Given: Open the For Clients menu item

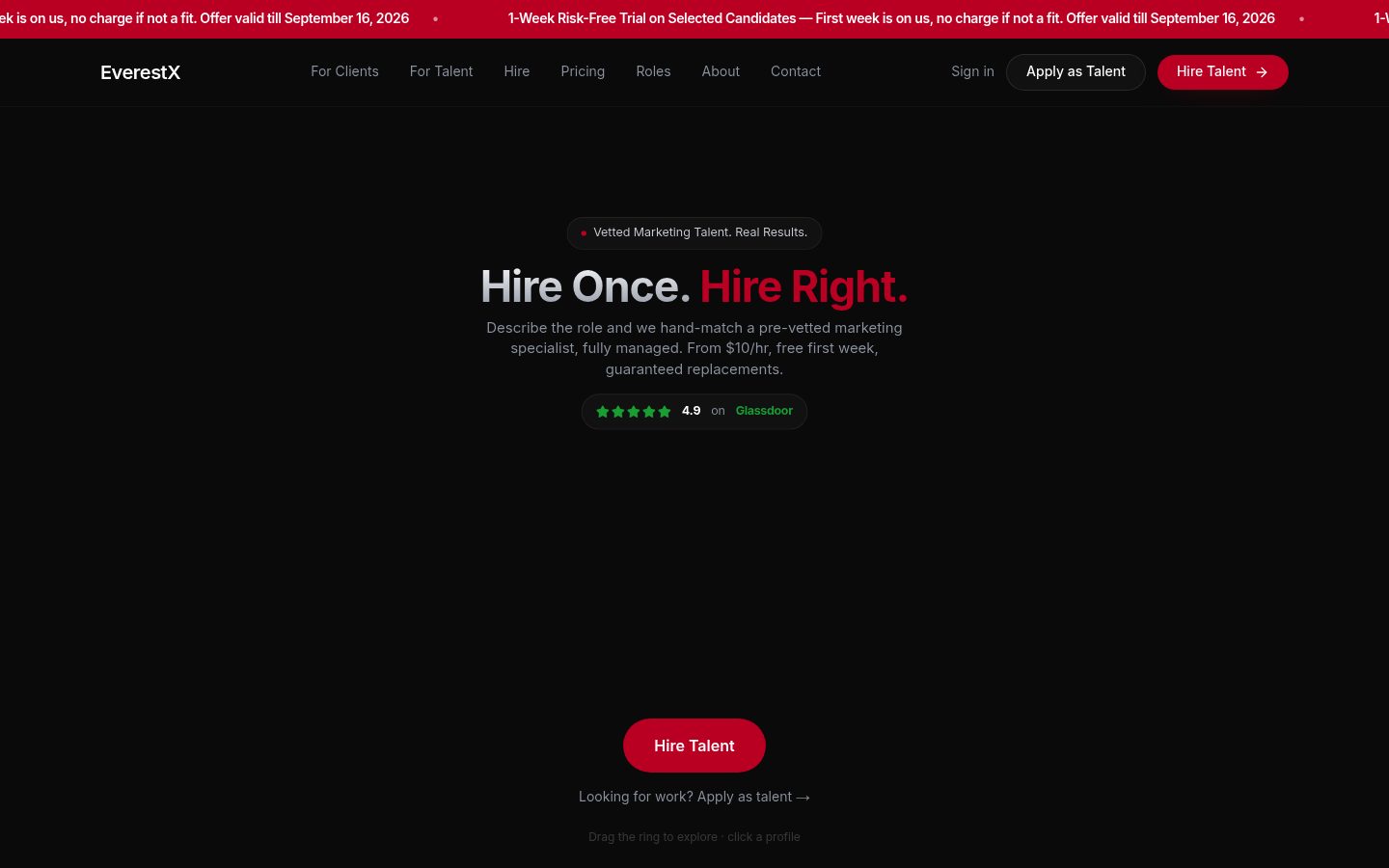Looking at the screenshot, I should coord(344,71).
